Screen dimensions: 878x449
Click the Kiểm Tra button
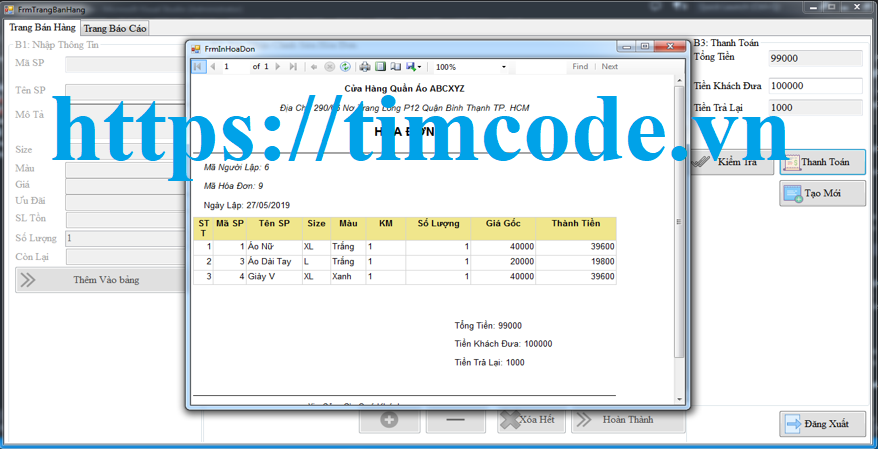731,162
